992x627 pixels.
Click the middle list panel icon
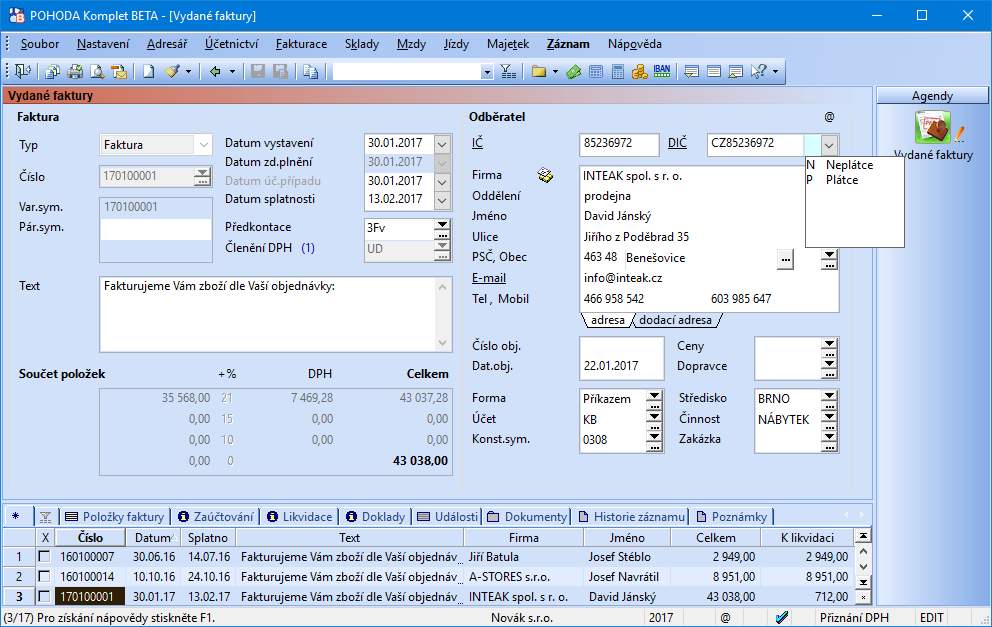coord(714,71)
